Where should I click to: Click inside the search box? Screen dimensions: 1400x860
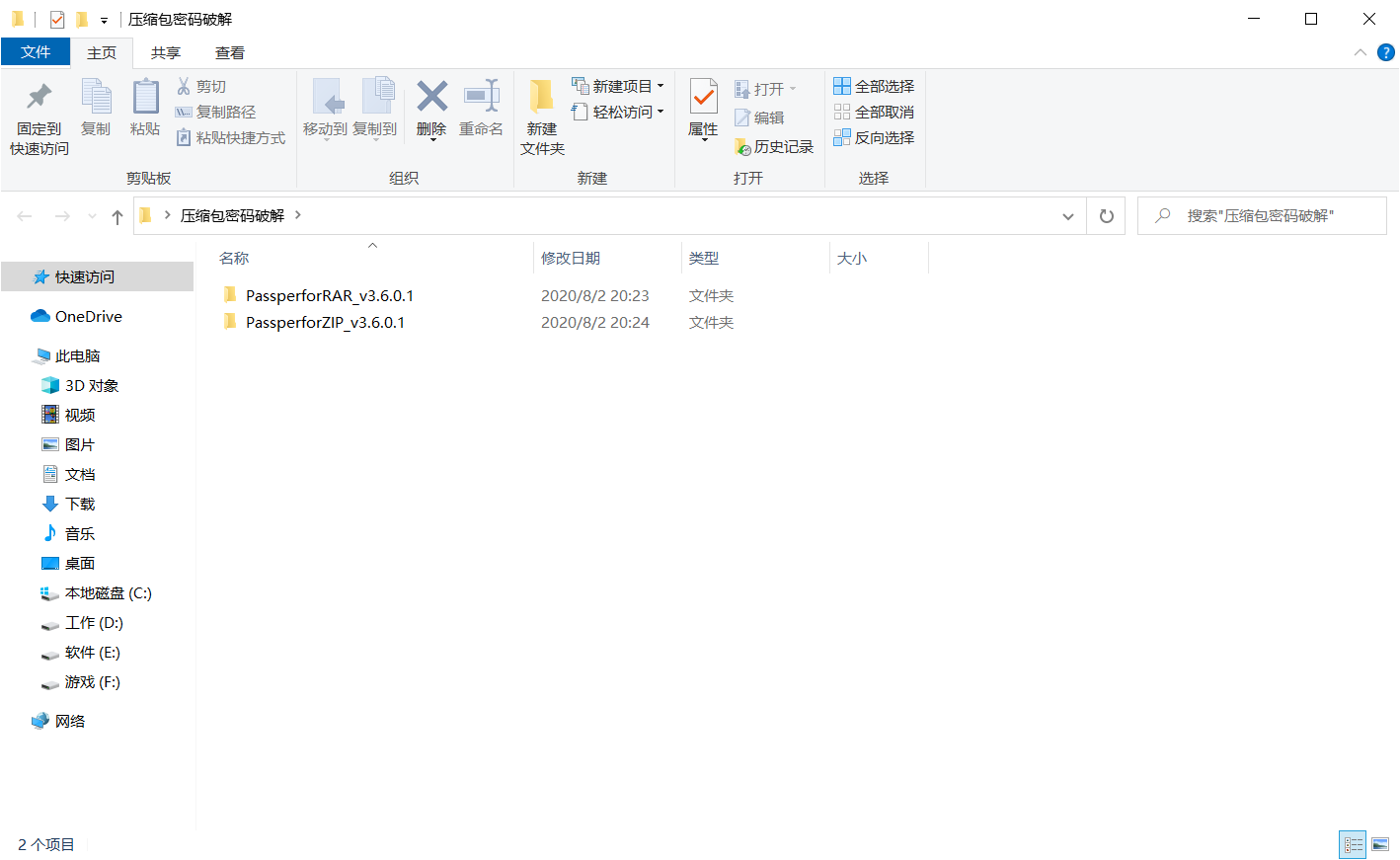click(x=1262, y=215)
